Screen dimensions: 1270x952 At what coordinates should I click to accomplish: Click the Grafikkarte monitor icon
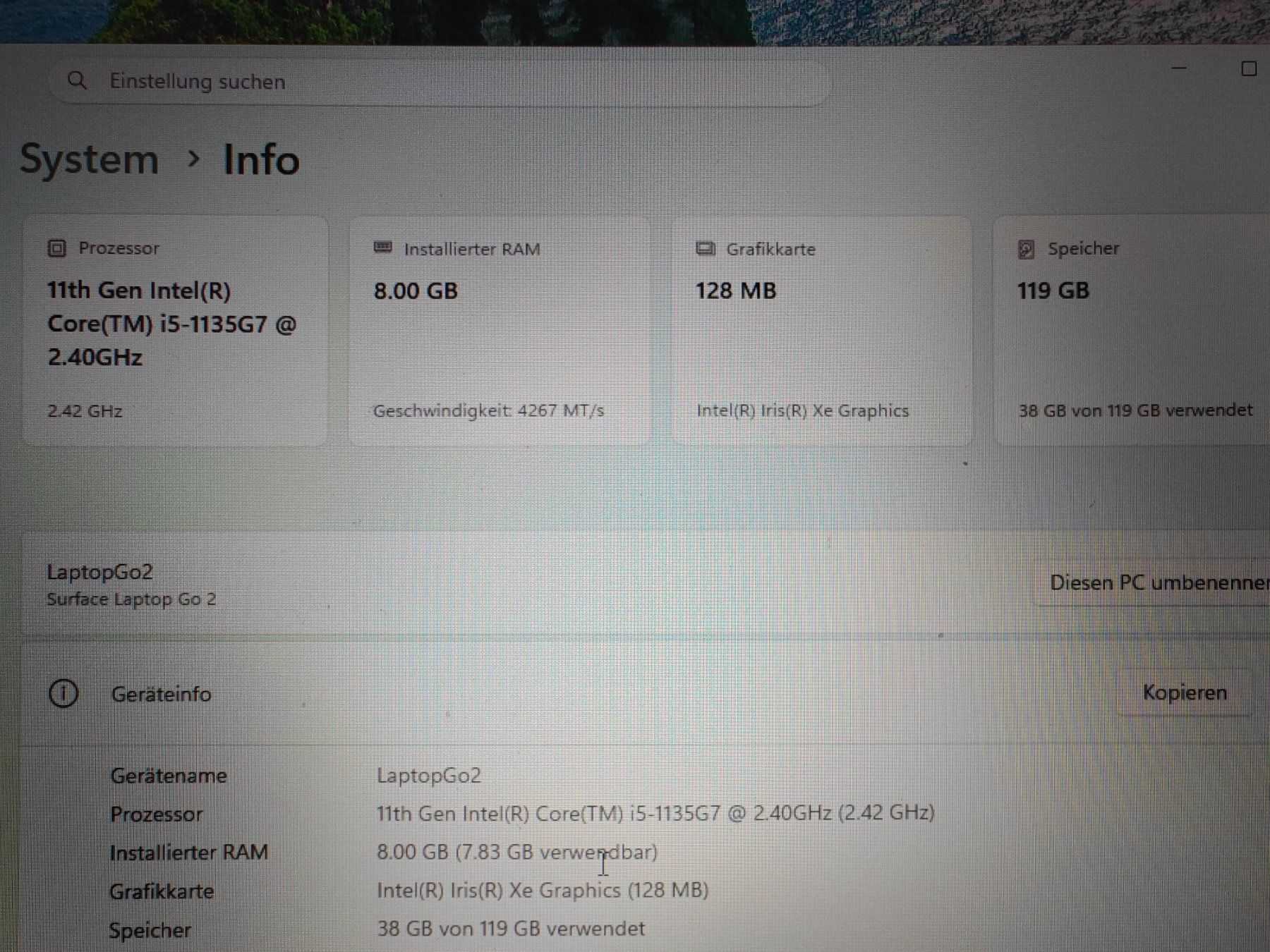pos(705,248)
